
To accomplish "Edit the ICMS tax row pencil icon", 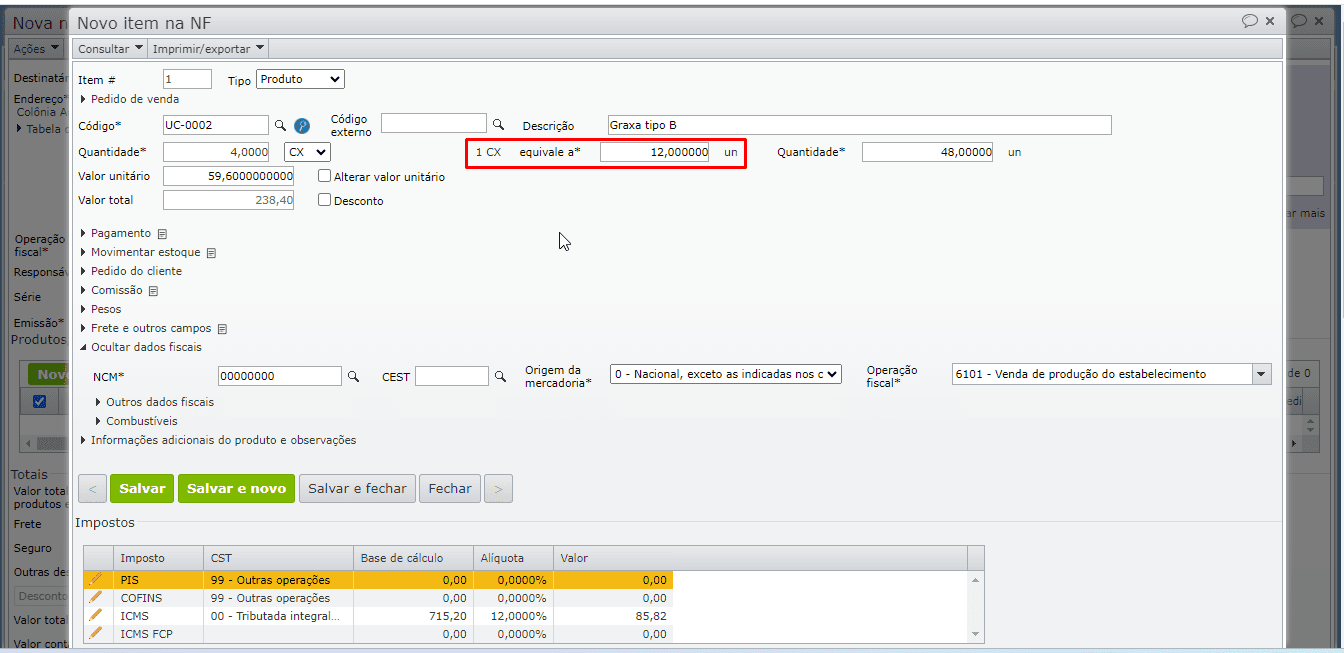I will [96, 615].
